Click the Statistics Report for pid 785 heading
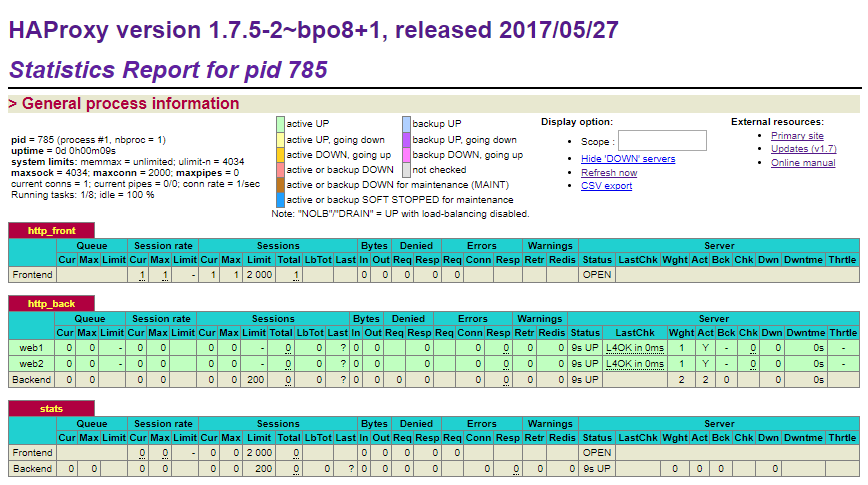This screenshot has width=868, height=485. click(x=168, y=70)
